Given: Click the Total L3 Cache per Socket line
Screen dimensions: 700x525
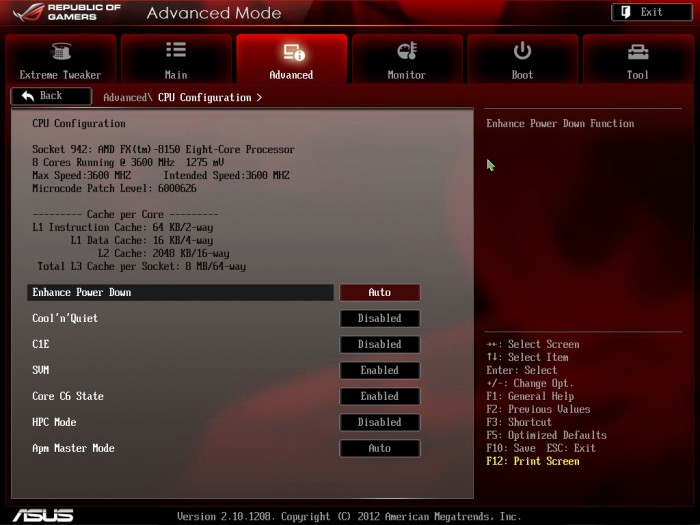Looking at the screenshot, I should 142,267.
